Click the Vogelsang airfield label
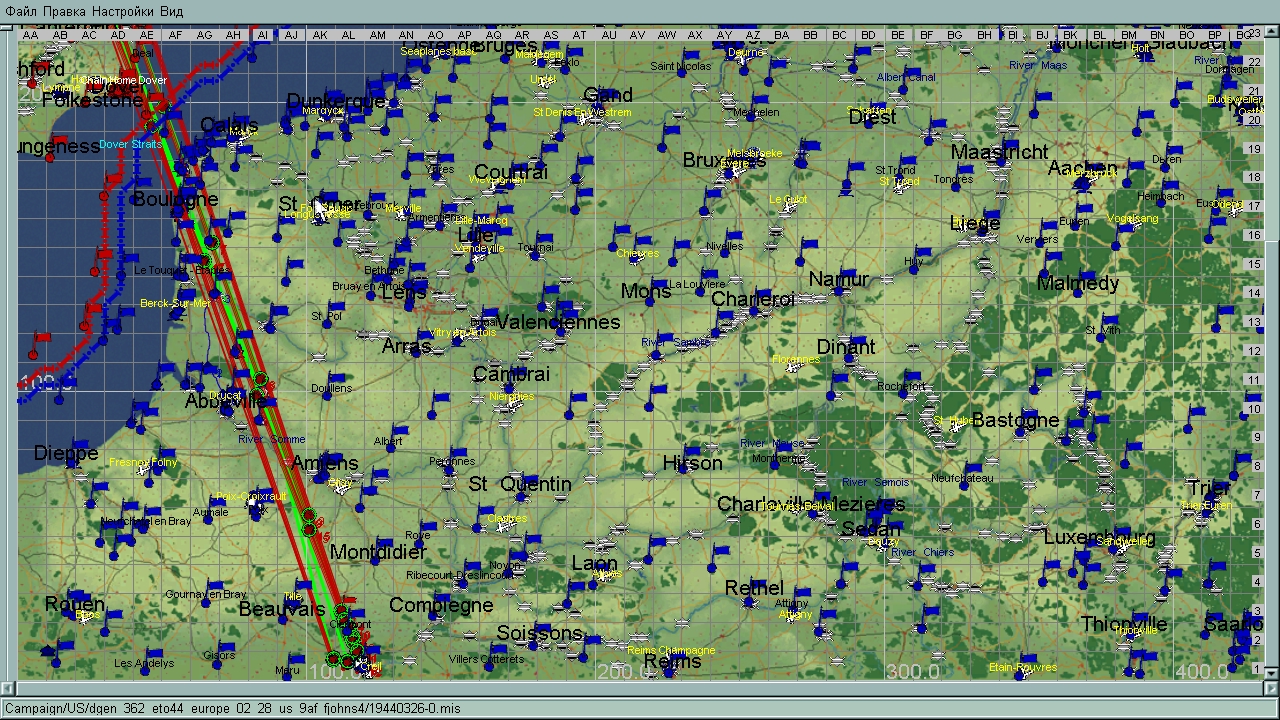Viewport: 1280px width, 720px height. (x=1132, y=219)
